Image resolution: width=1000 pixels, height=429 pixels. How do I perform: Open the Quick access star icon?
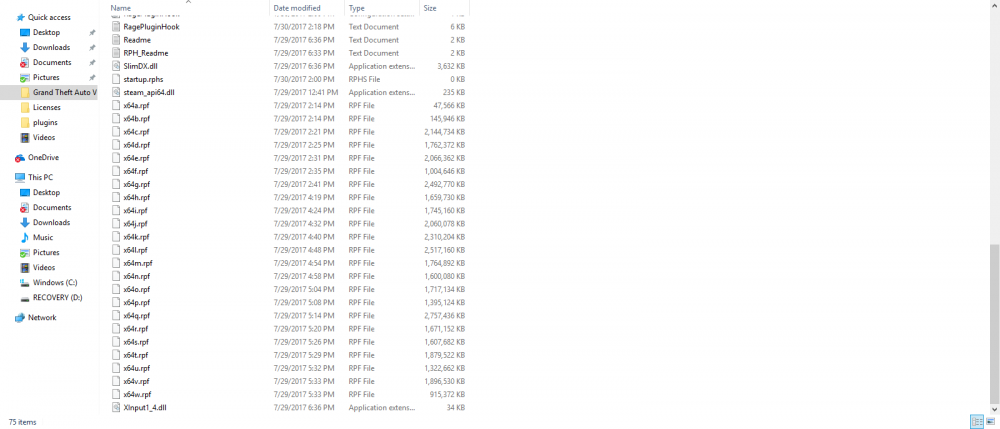20,17
